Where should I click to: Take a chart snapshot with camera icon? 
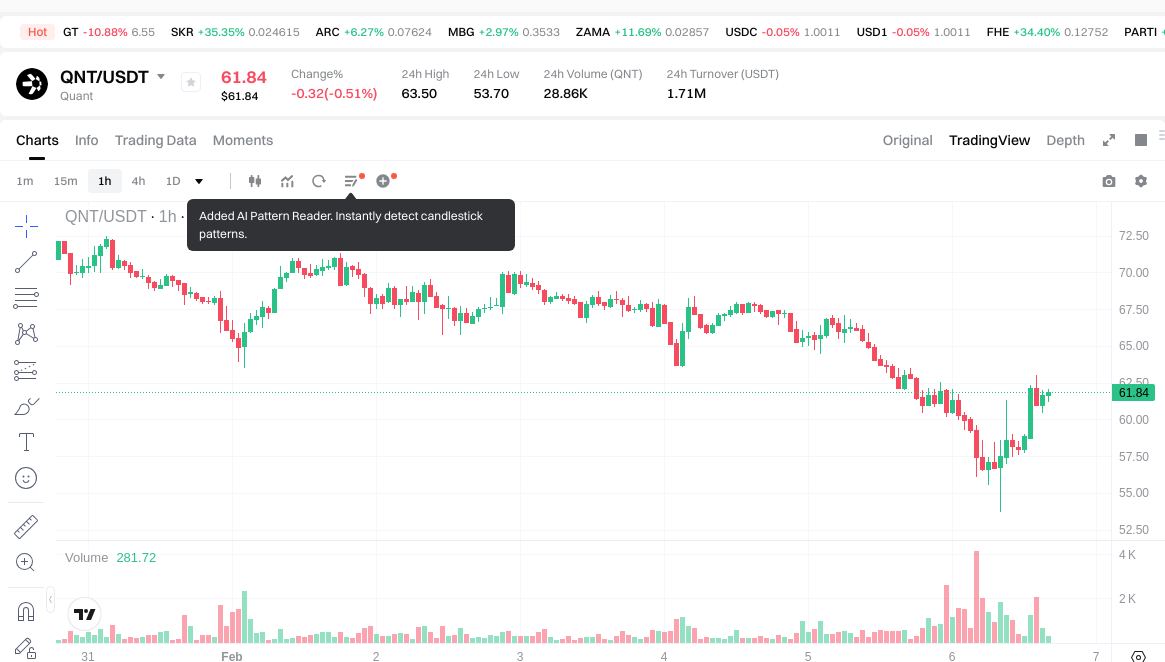[x=1108, y=181]
